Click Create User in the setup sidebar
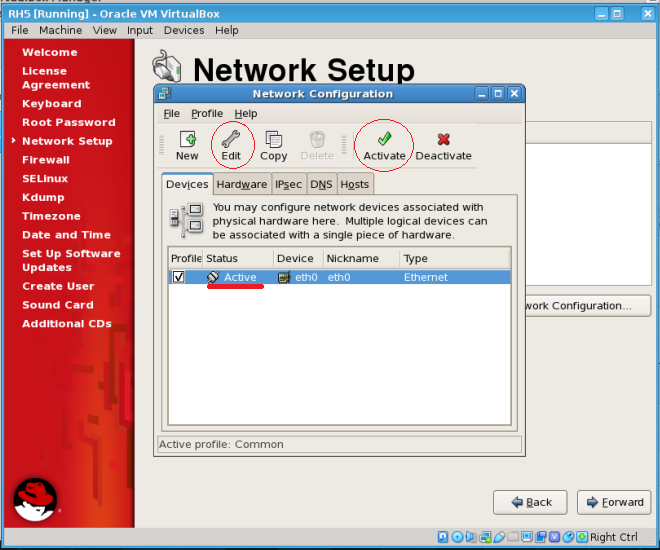660x550 pixels. tap(58, 286)
